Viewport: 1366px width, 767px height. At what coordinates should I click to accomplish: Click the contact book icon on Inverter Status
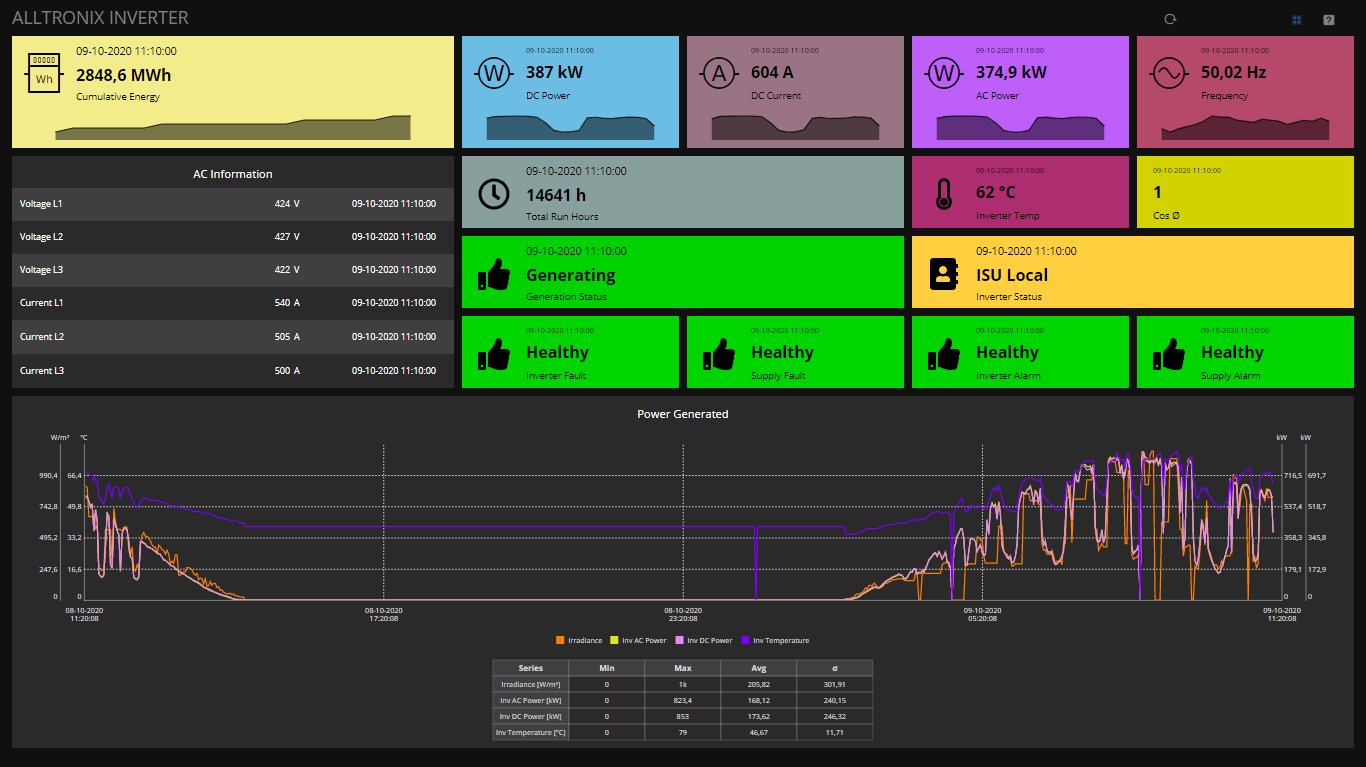pos(943,273)
